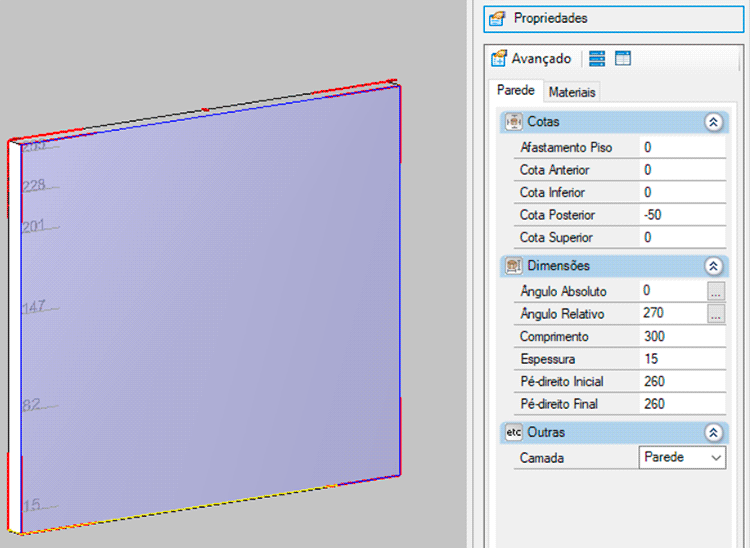Collapse the Dimensões section
The image size is (750, 548).
coord(713,266)
